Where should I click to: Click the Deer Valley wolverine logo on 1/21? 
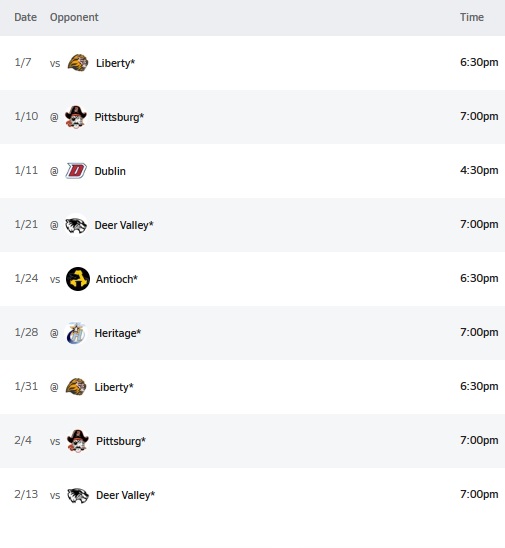[x=76, y=225]
